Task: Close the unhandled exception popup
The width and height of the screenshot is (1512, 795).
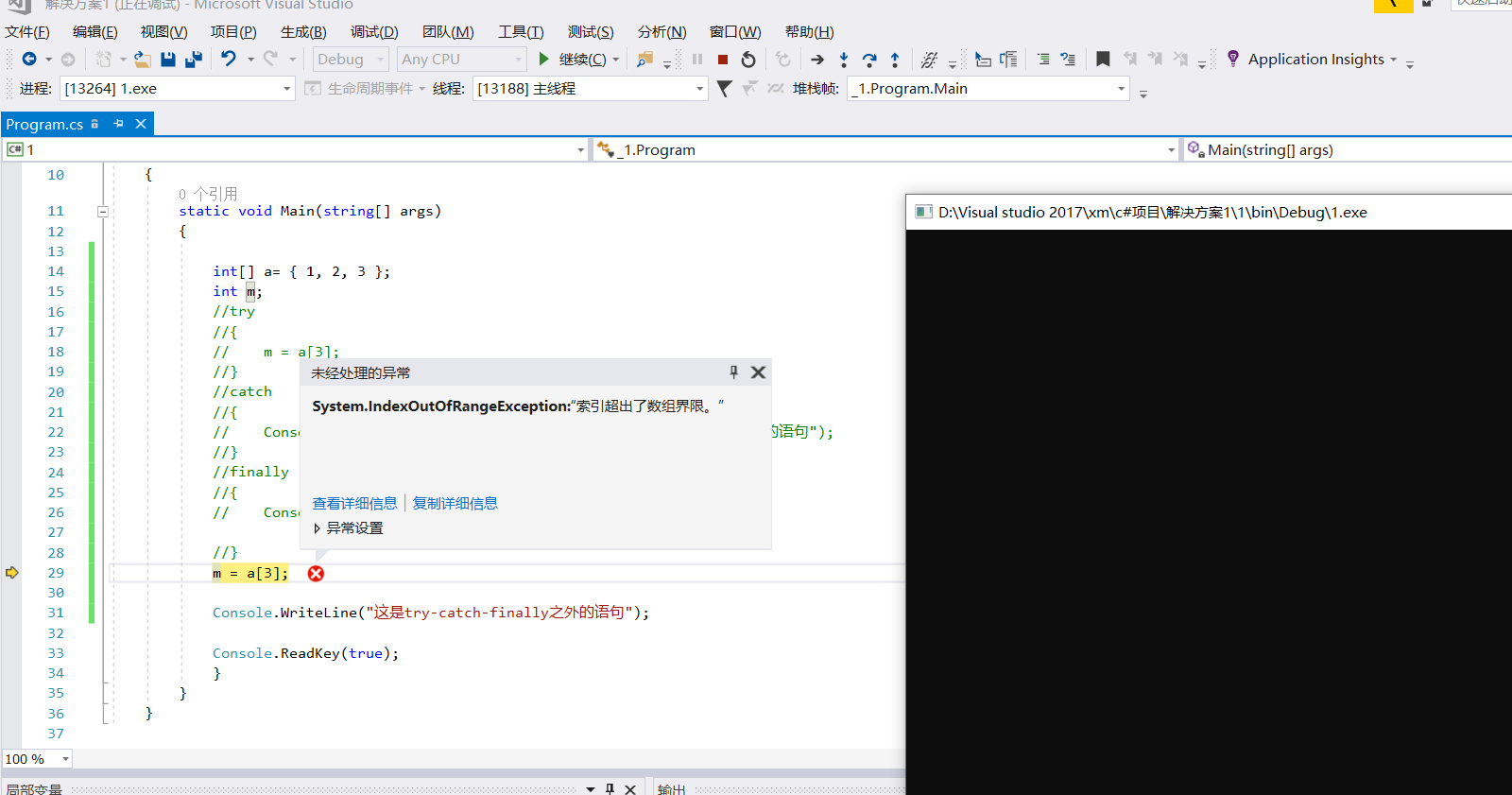Action: tap(758, 372)
